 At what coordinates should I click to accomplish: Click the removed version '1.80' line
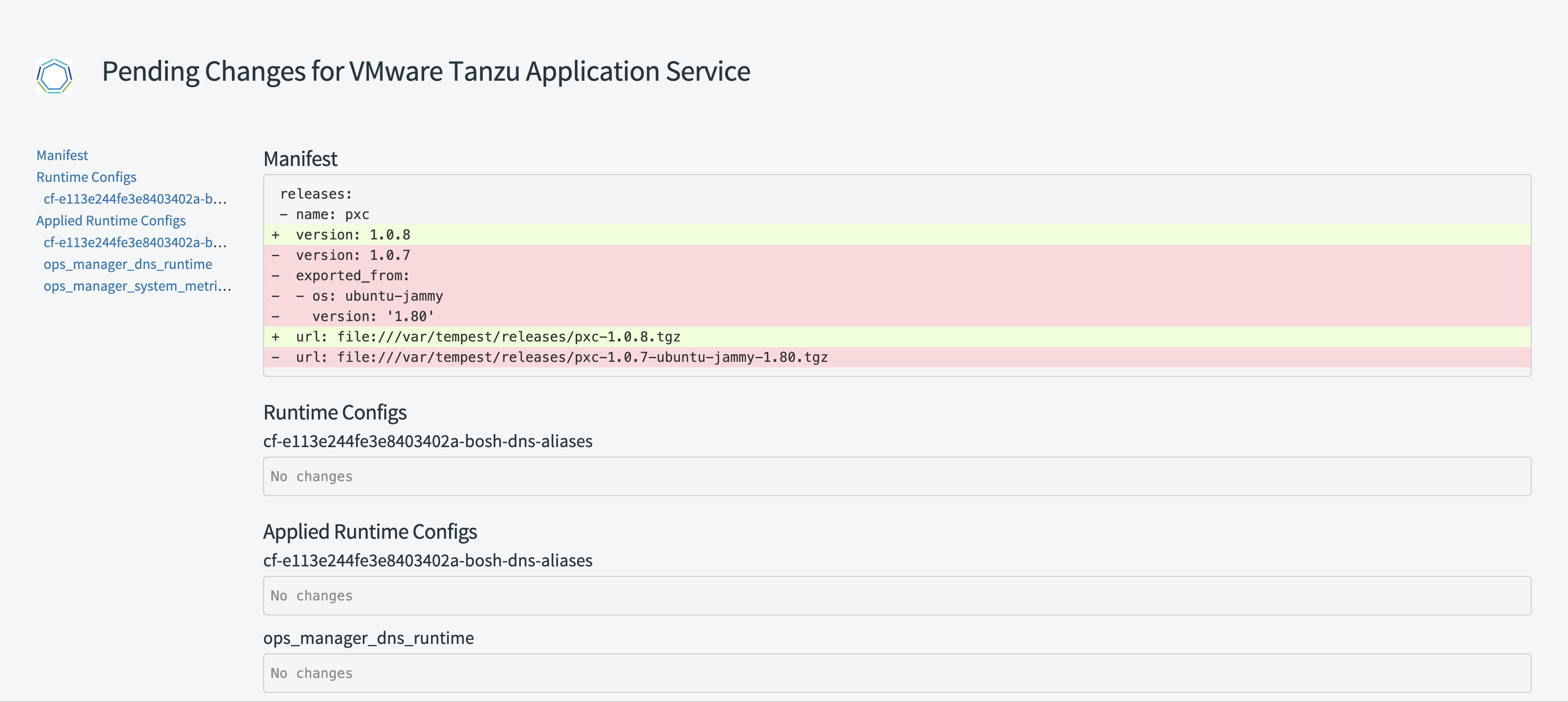point(897,317)
